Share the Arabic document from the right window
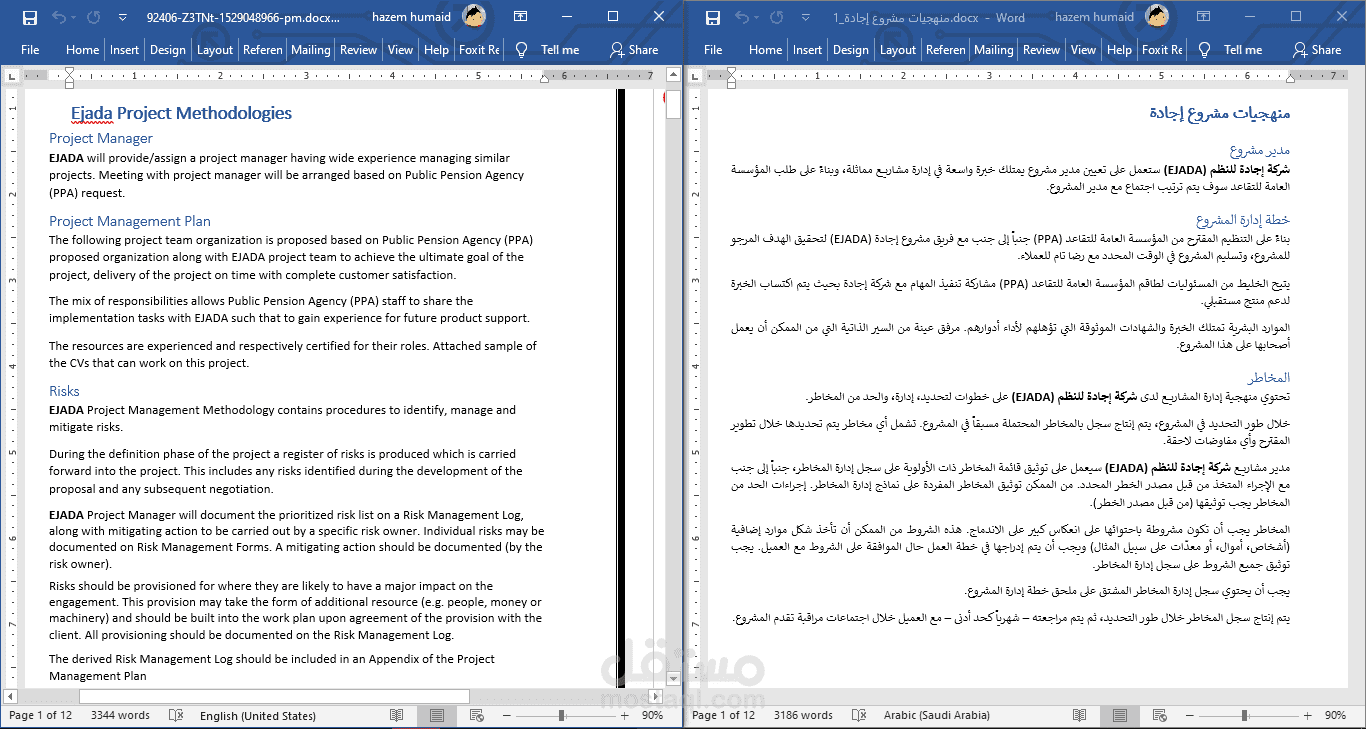Viewport: 1366px width, 729px height. 1317,49
